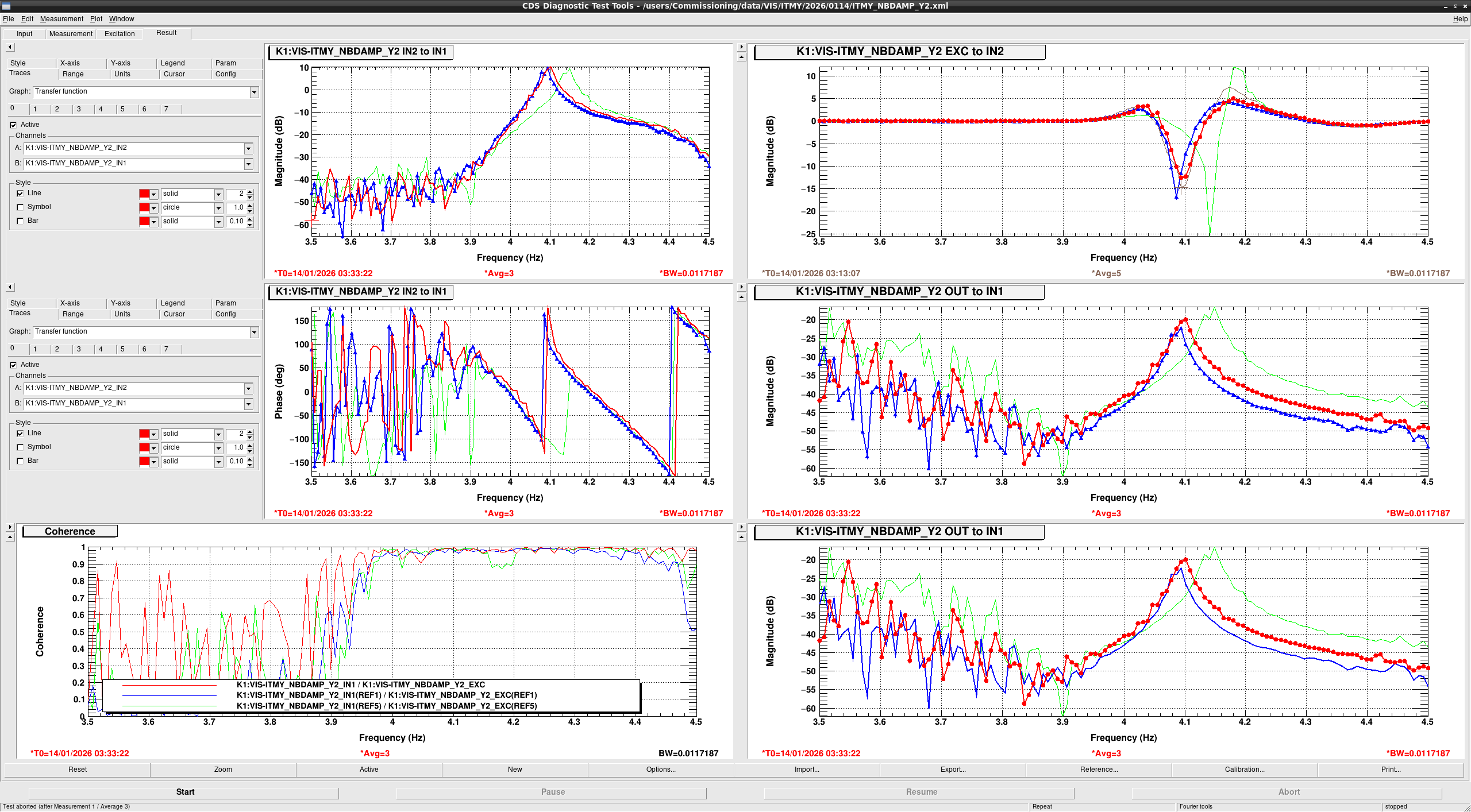Image resolution: width=1471 pixels, height=812 pixels.
Task: Click right-arrow button left of Coherence plot
Action: pyautogui.click(x=10, y=527)
